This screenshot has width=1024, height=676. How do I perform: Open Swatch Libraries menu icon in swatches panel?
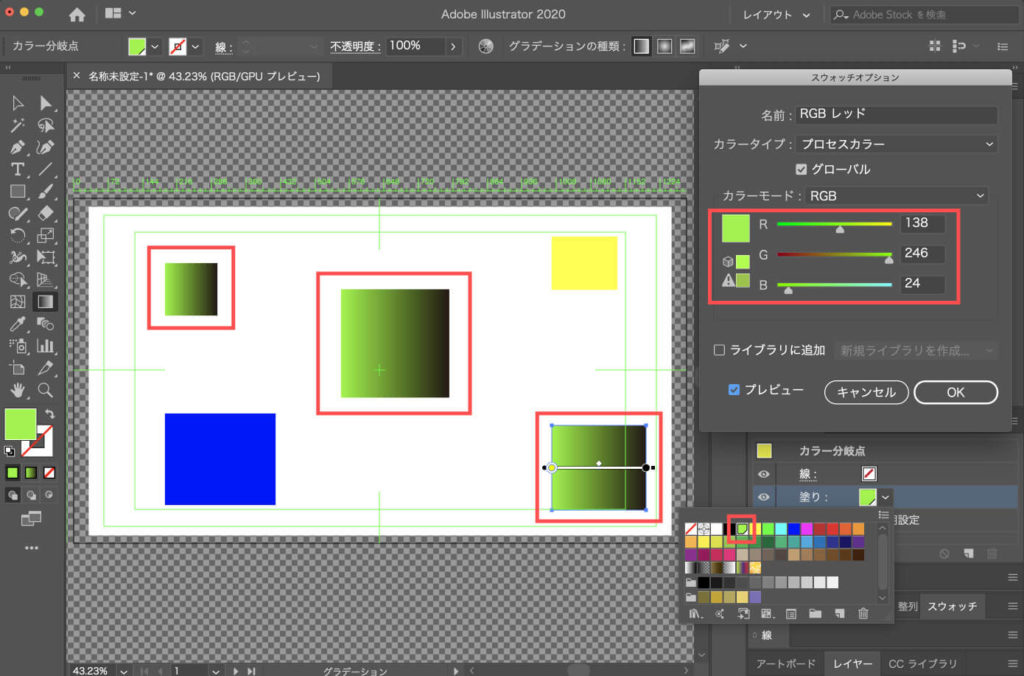pyautogui.click(x=696, y=614)
